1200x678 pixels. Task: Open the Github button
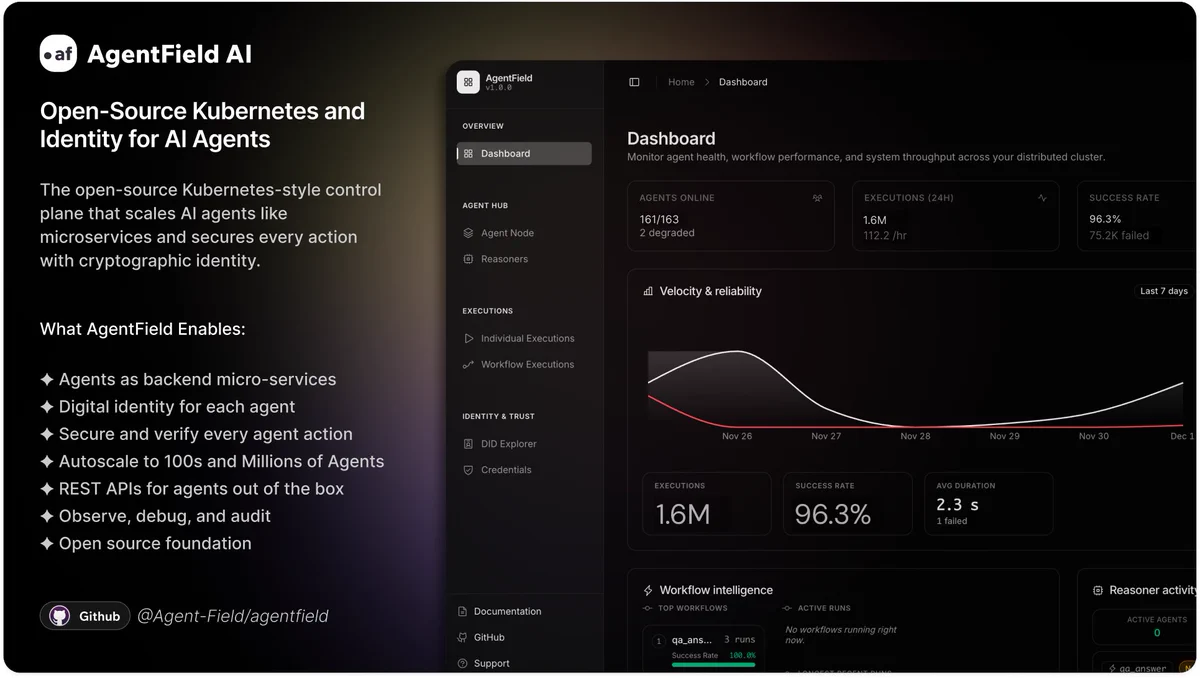pos(85,616)
